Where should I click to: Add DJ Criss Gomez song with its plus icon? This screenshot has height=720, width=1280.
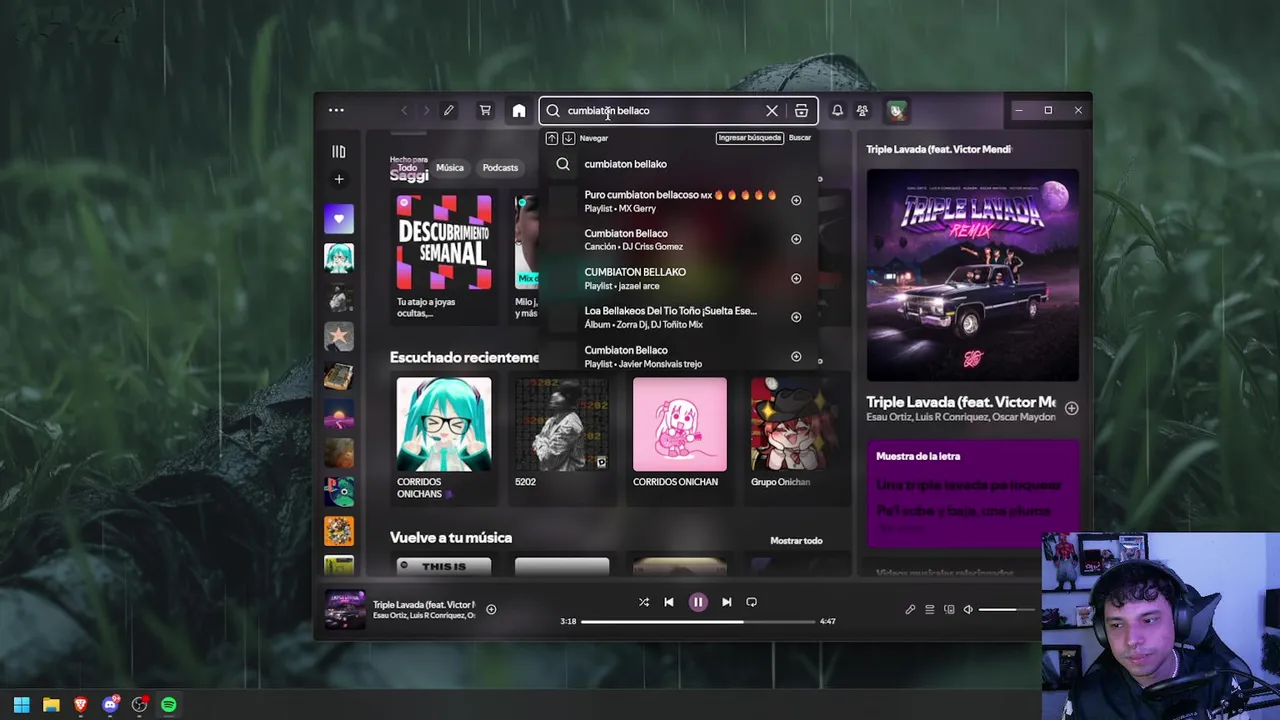click(x=796, y=239)
